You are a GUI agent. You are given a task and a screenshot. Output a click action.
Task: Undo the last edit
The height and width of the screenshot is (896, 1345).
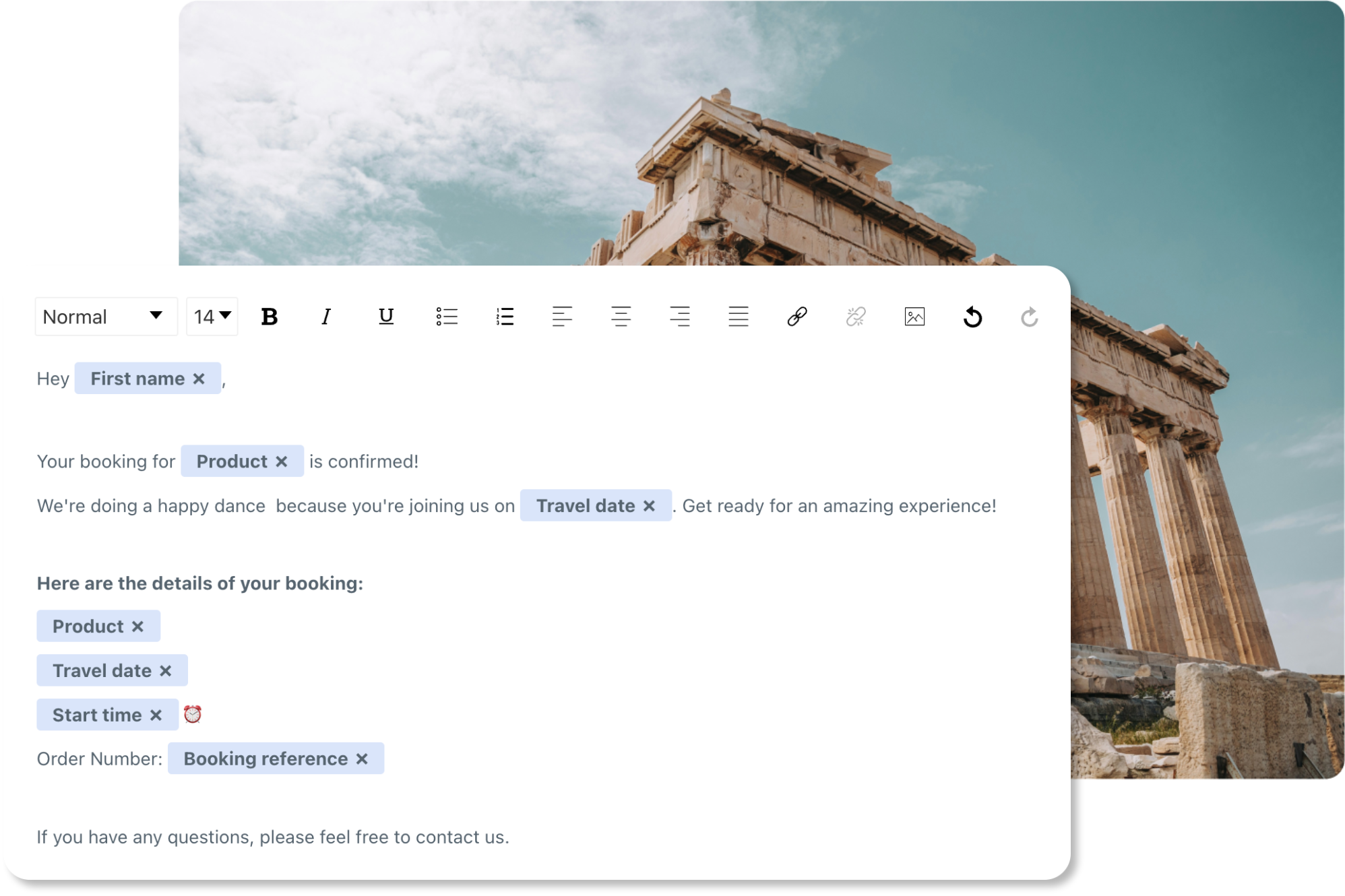[972, 317]
